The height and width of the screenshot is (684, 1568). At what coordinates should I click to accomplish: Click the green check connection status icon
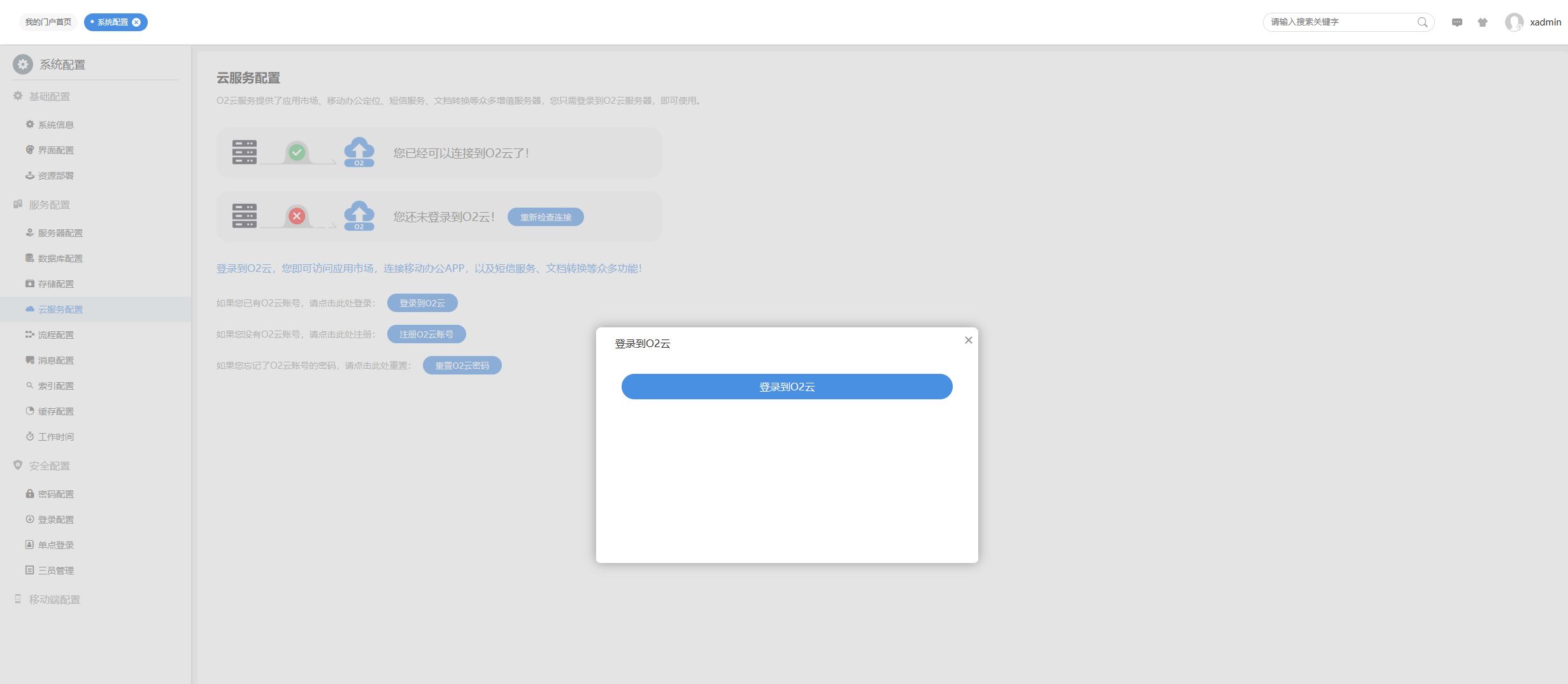(x=297, y=152)
